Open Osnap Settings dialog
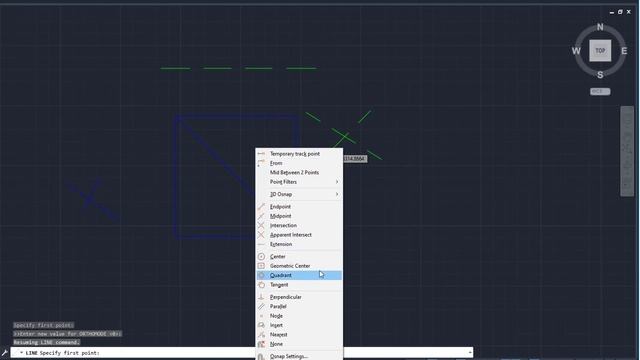 coord(299,356)
